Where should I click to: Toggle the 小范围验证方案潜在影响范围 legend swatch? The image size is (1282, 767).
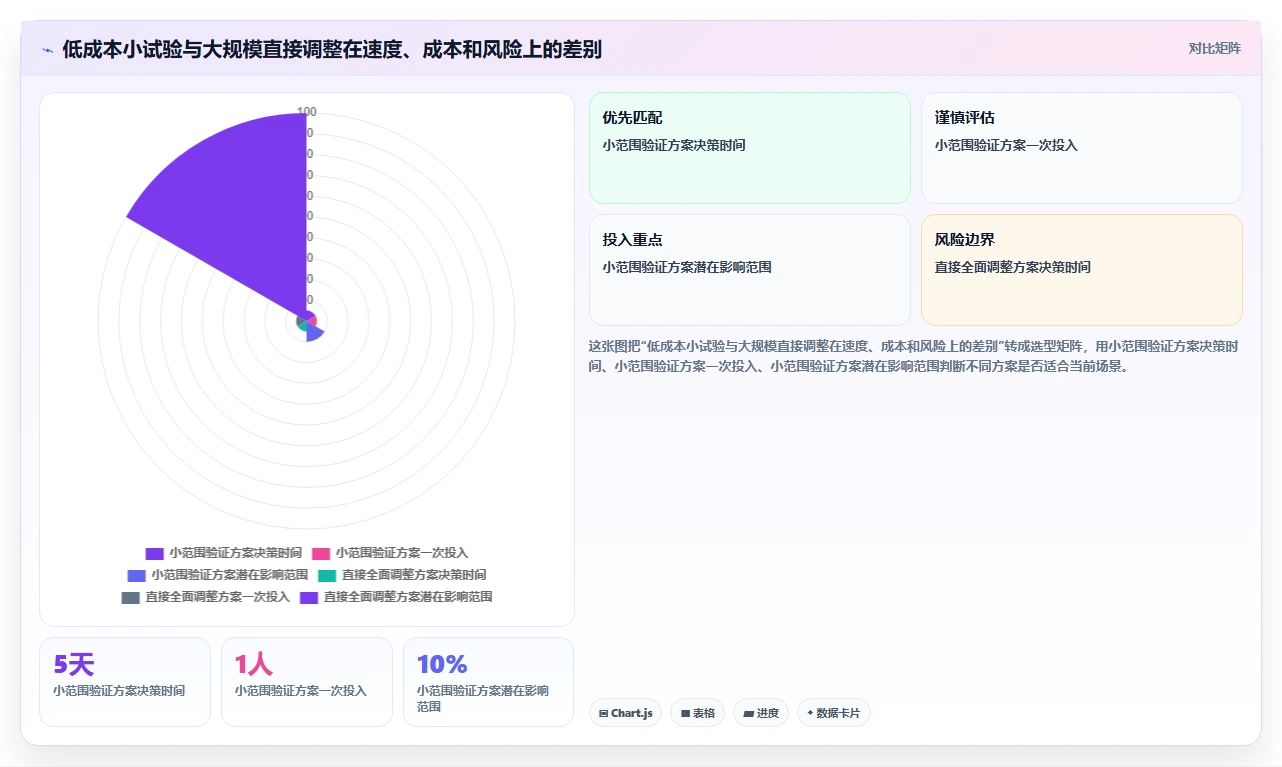pos(136,575)
